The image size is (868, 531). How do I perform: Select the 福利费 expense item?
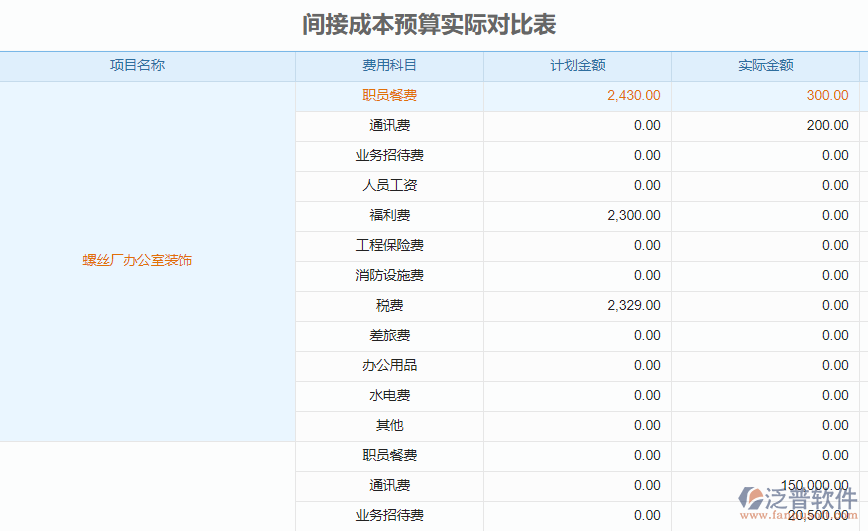(389, 216)
